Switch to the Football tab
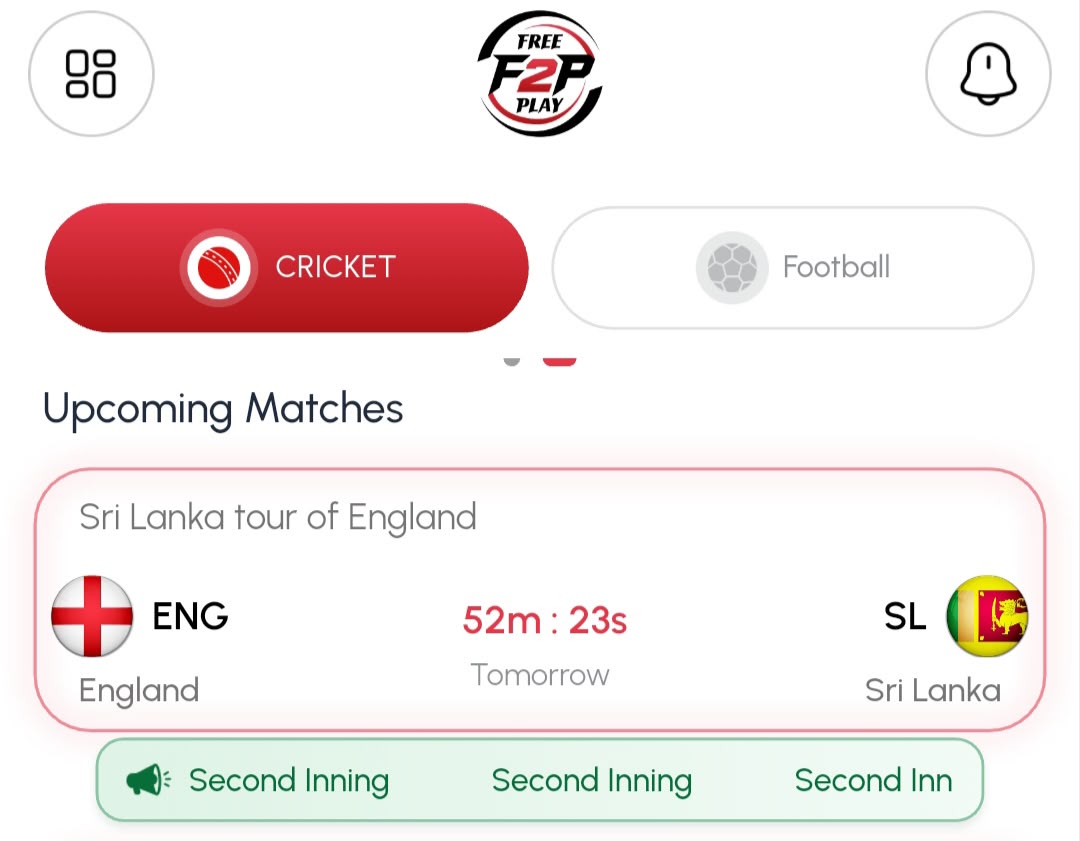 (793, 267)
